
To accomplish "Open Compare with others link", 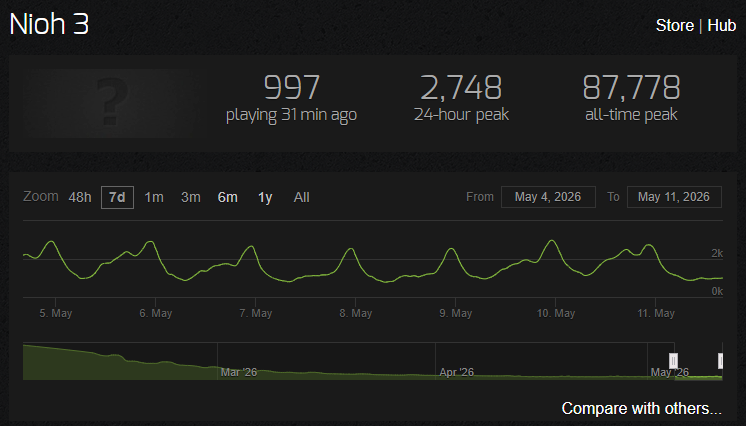I will 641,408.
